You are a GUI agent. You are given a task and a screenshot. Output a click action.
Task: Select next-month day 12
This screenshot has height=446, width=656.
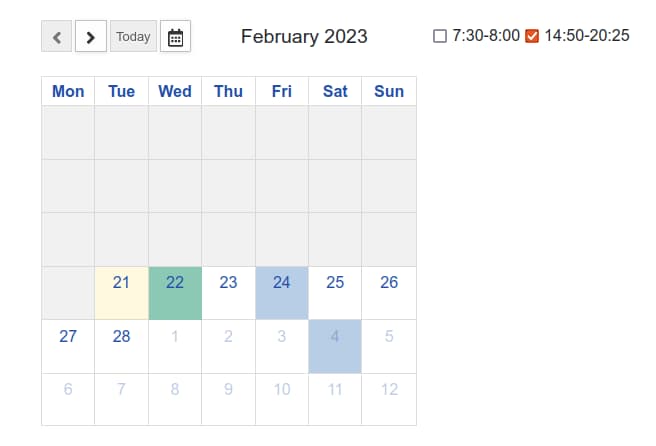tap(389, 399)
